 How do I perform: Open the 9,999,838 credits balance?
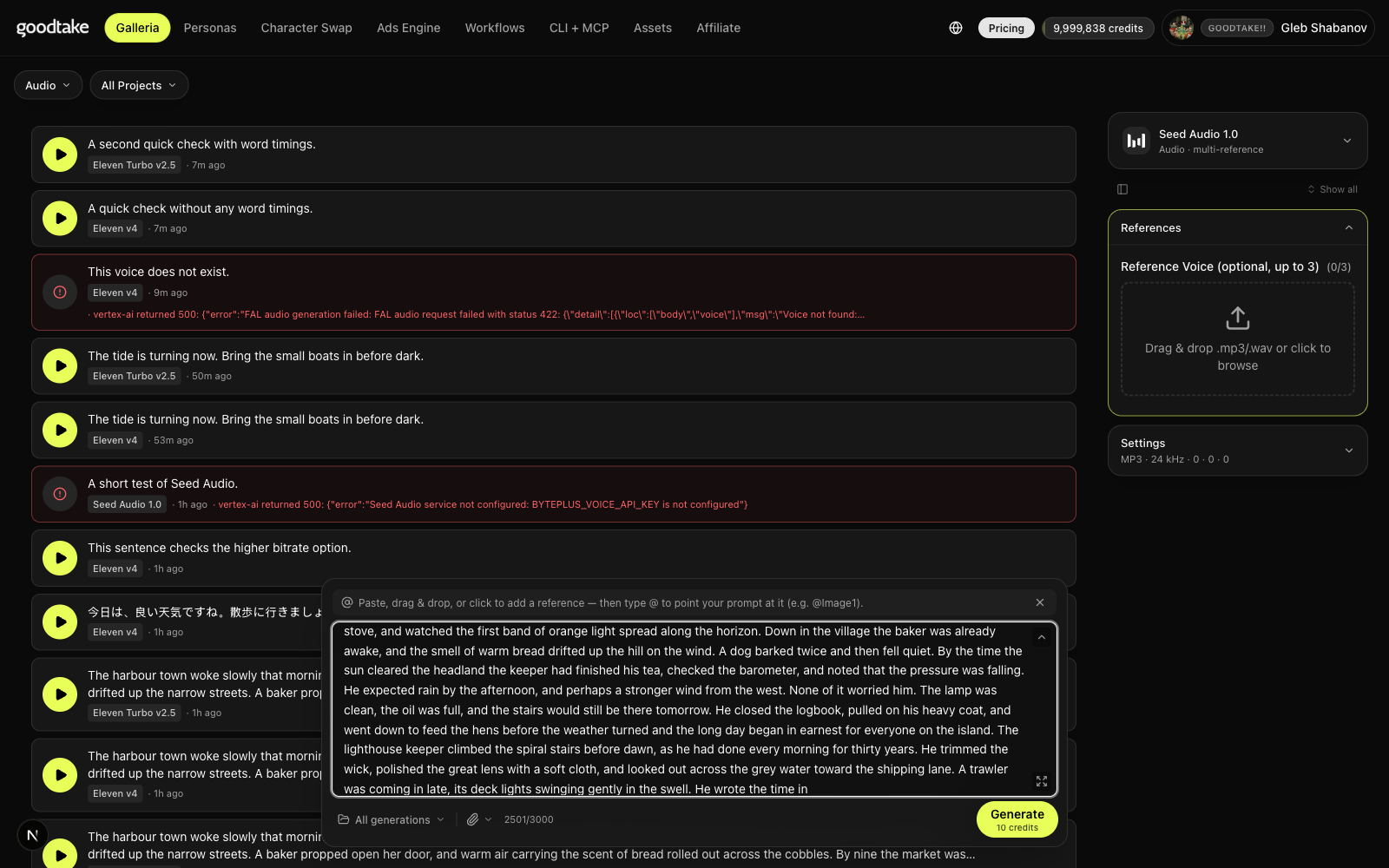1098,28
